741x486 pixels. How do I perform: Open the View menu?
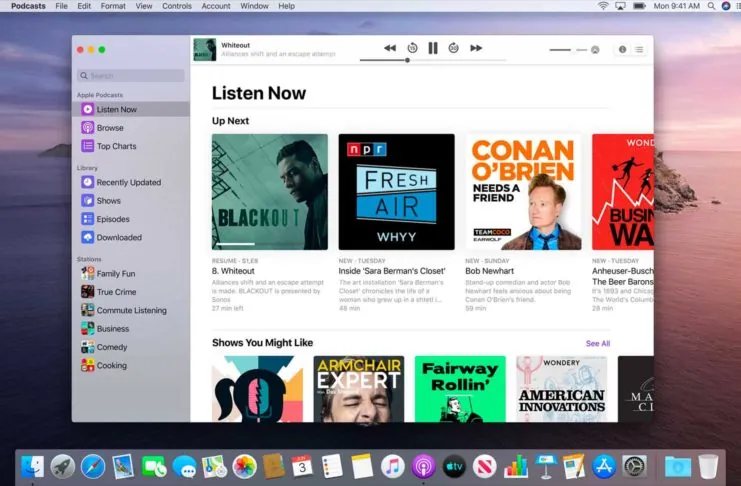click(x=144, y=6)
